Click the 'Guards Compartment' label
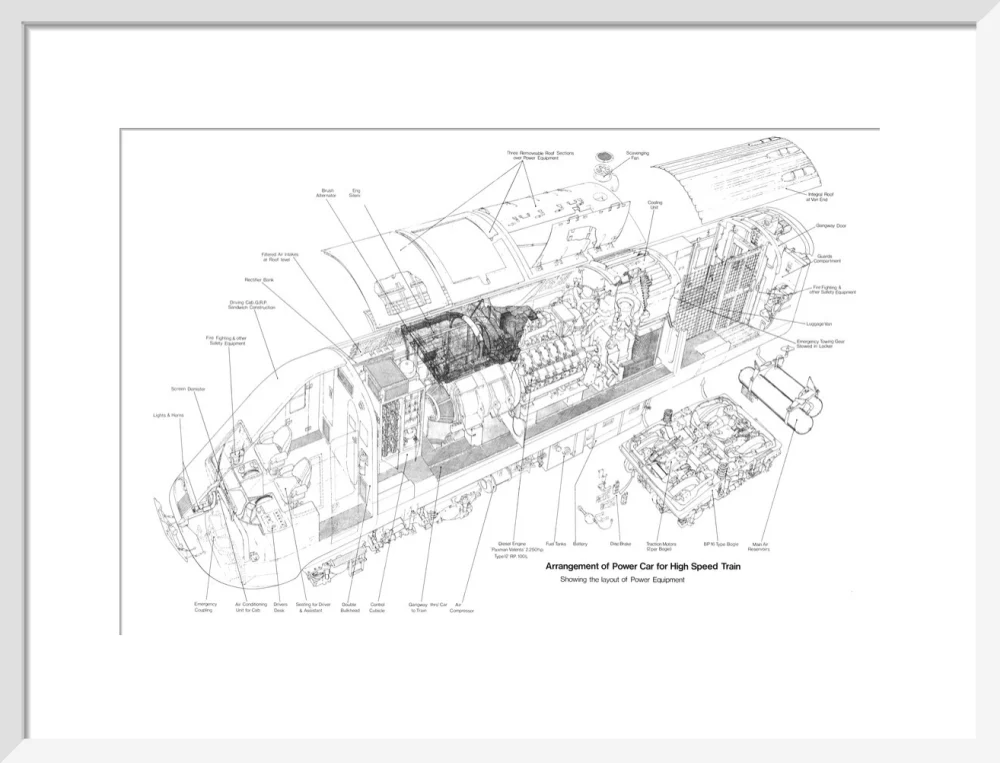 [x=827, y=258]
